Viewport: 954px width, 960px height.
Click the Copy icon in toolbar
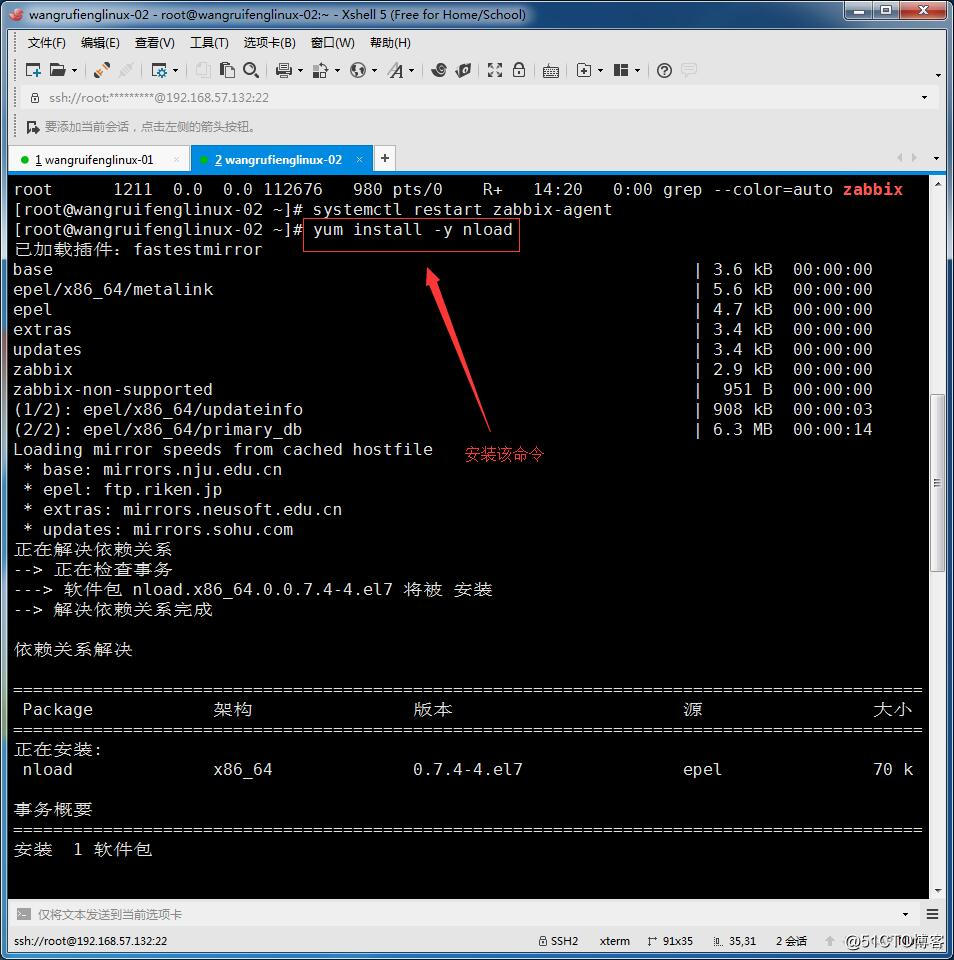click(x=203, y=70)
